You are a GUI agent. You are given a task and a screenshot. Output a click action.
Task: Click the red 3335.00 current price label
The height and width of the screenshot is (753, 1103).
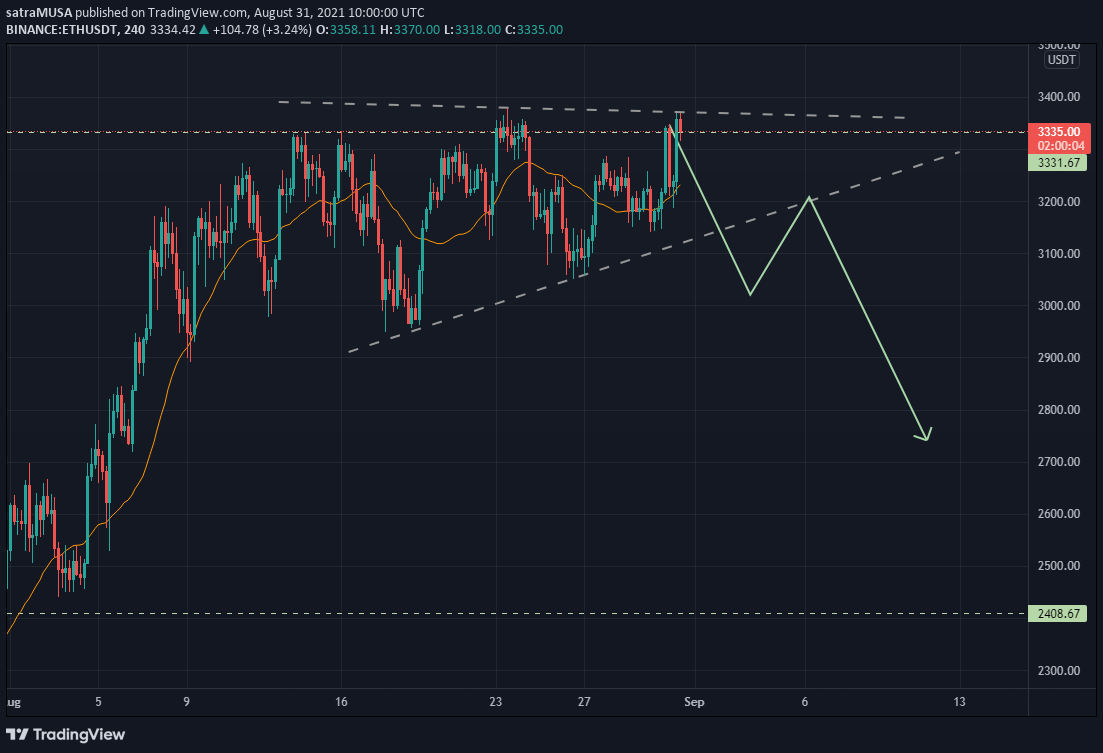tap(1059, 132)
